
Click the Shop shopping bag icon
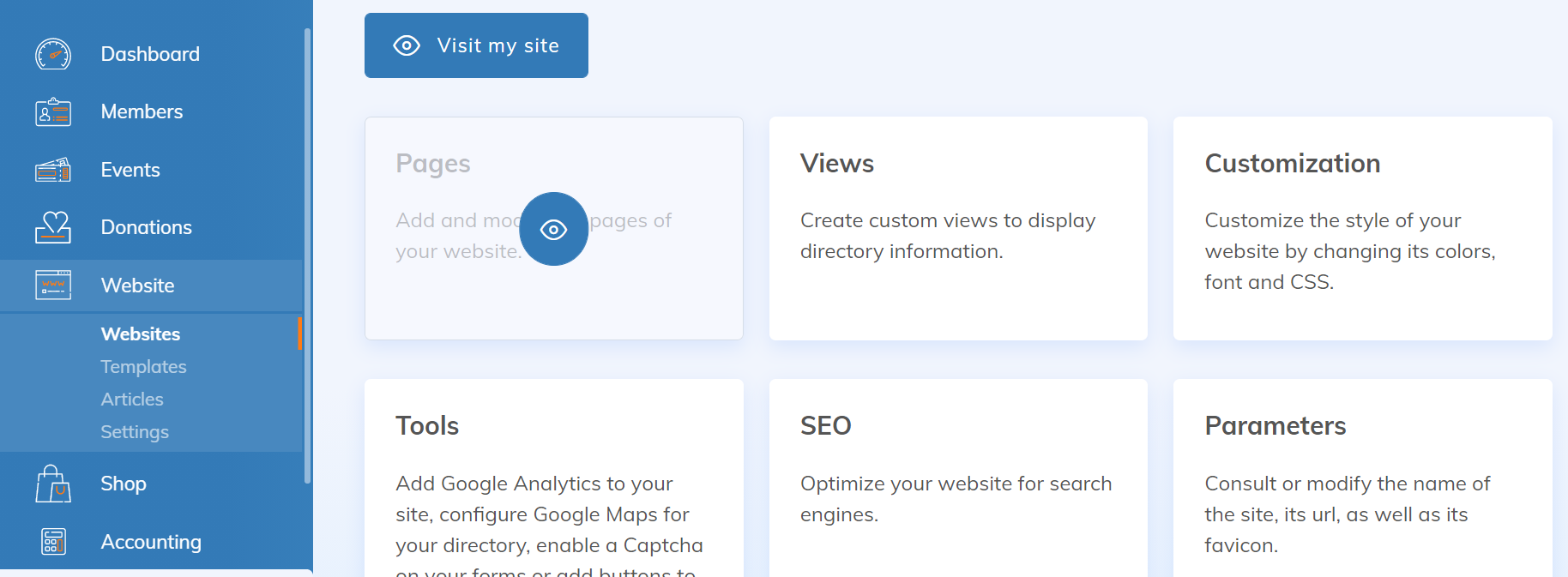click(x=53, y=484)
